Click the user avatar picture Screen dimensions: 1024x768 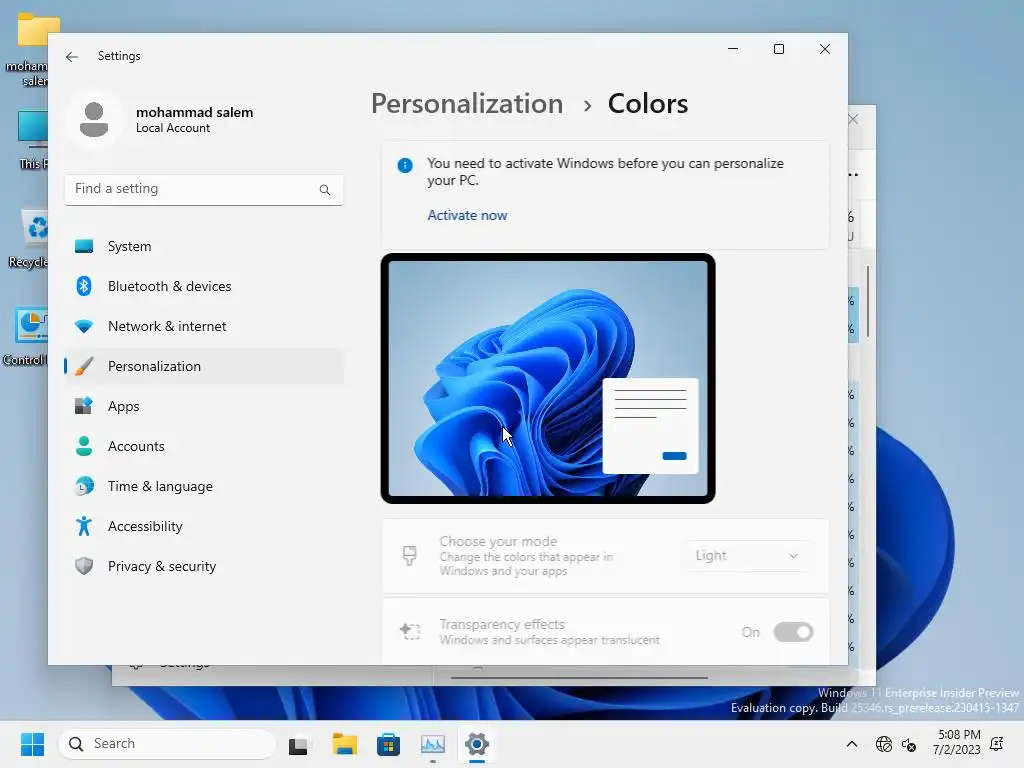(94, 120)
